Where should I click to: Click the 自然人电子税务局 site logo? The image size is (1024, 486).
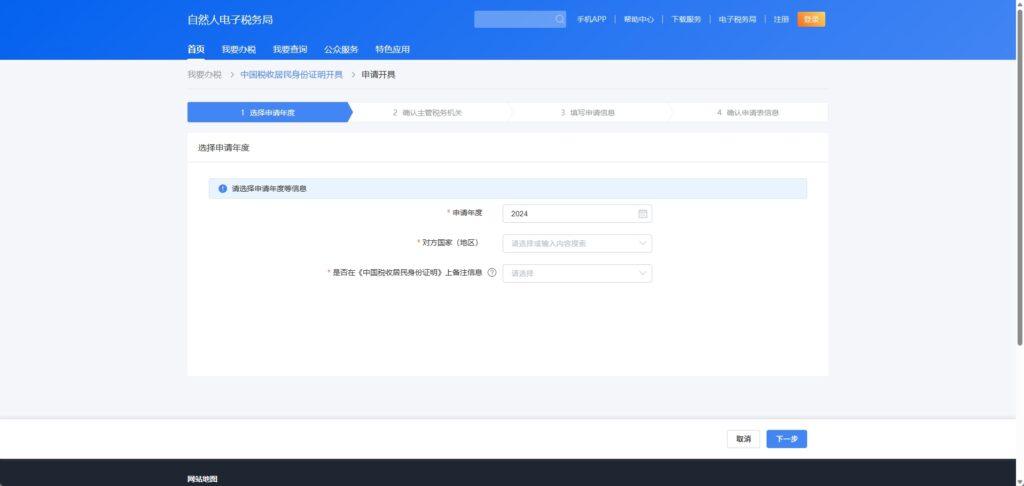[230, 19]
